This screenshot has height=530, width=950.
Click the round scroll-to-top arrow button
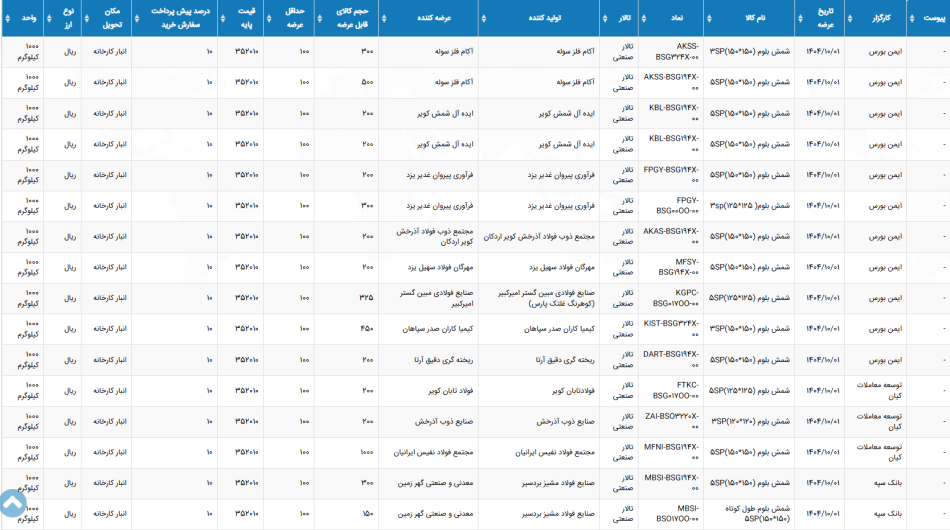(x=13, y=503)
